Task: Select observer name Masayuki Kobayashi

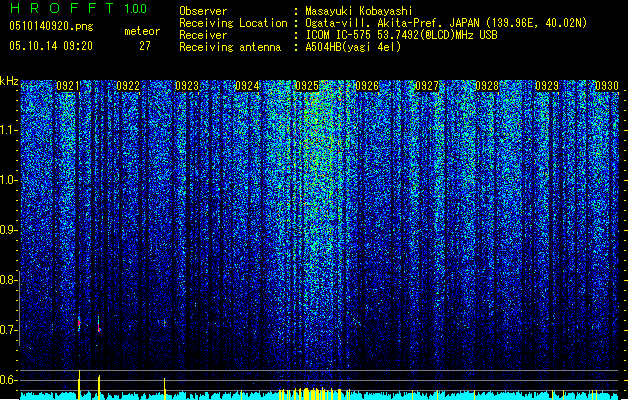Action: pos(359,11)
